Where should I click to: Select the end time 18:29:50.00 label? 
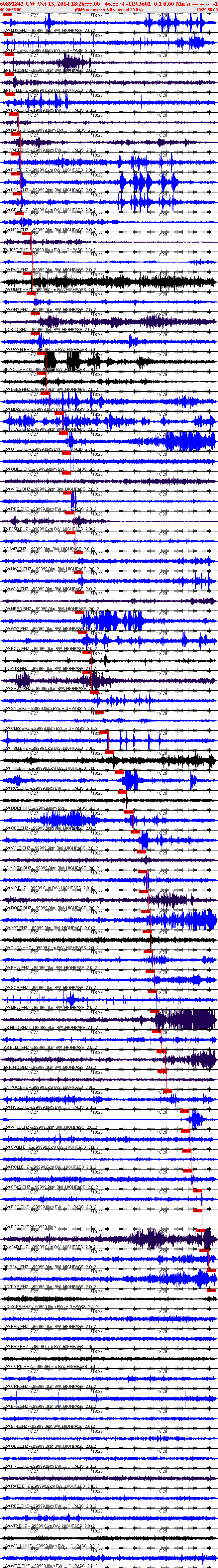[207, 10]
